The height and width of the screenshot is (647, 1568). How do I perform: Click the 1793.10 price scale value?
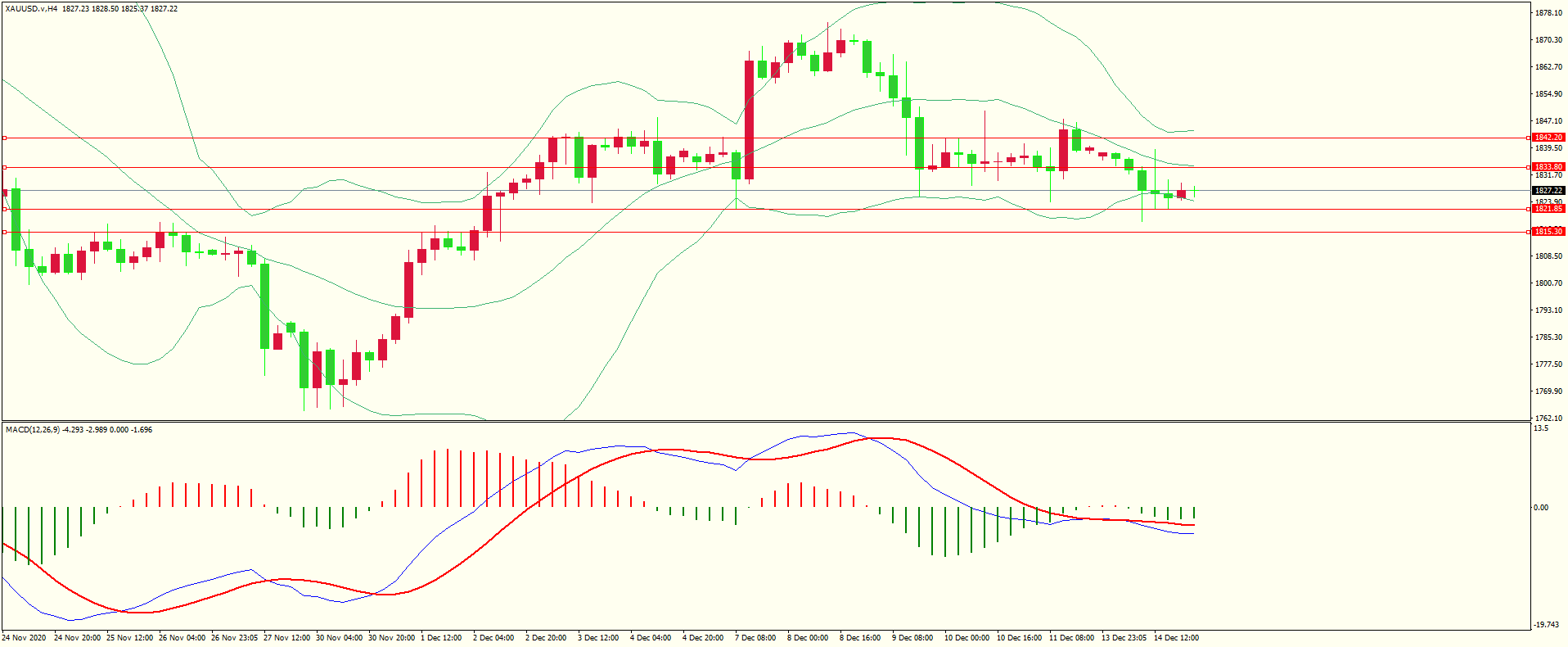pos(1548,310)
